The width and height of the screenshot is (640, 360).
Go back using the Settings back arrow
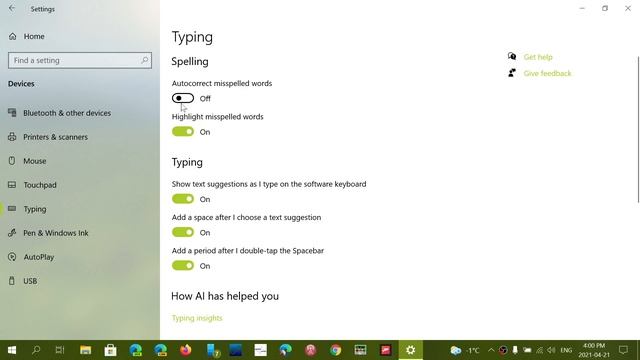(x=12, y=9)
